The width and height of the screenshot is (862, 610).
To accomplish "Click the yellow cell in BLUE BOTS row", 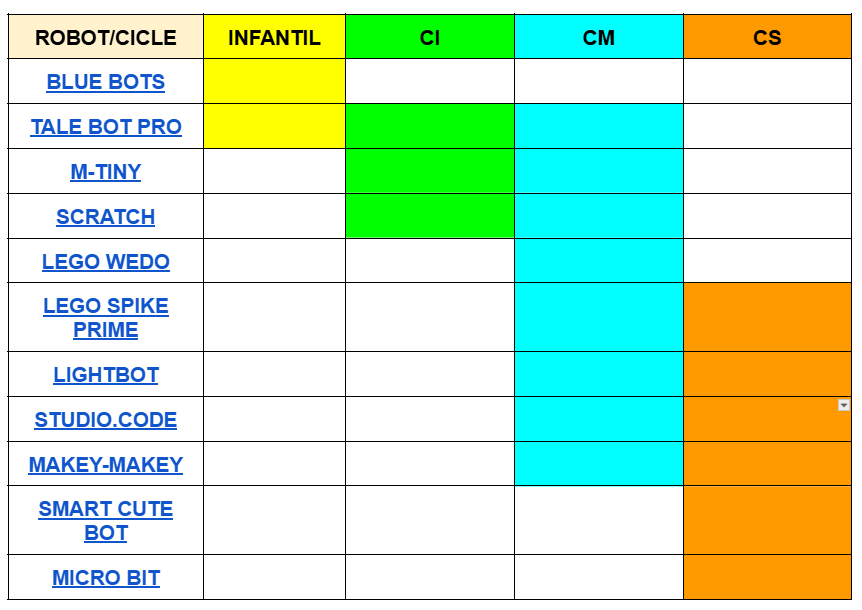I will pos(274,82).
